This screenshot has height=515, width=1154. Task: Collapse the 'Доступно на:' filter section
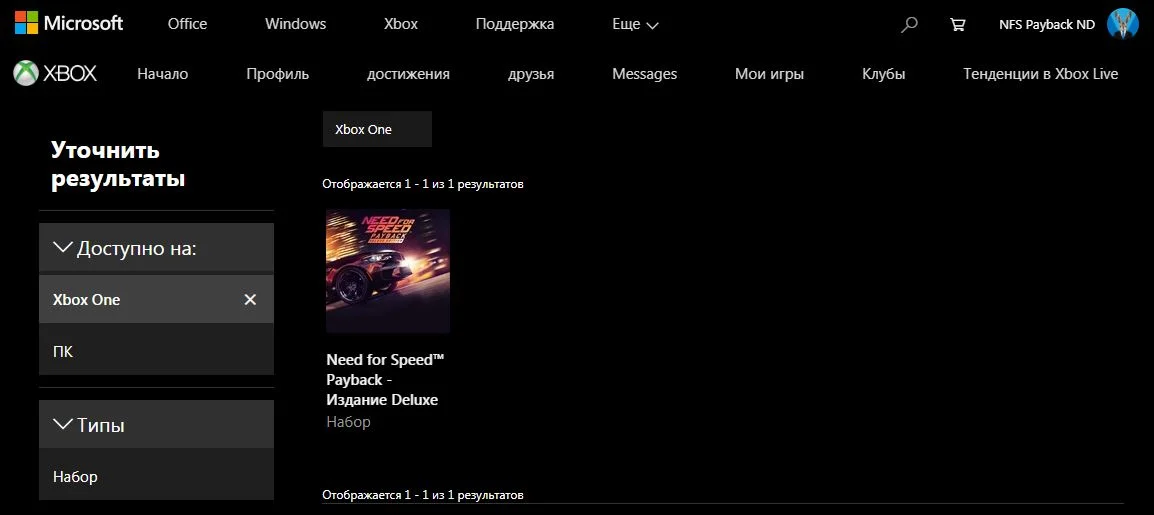pyautogui.click(x=156, y=248)
